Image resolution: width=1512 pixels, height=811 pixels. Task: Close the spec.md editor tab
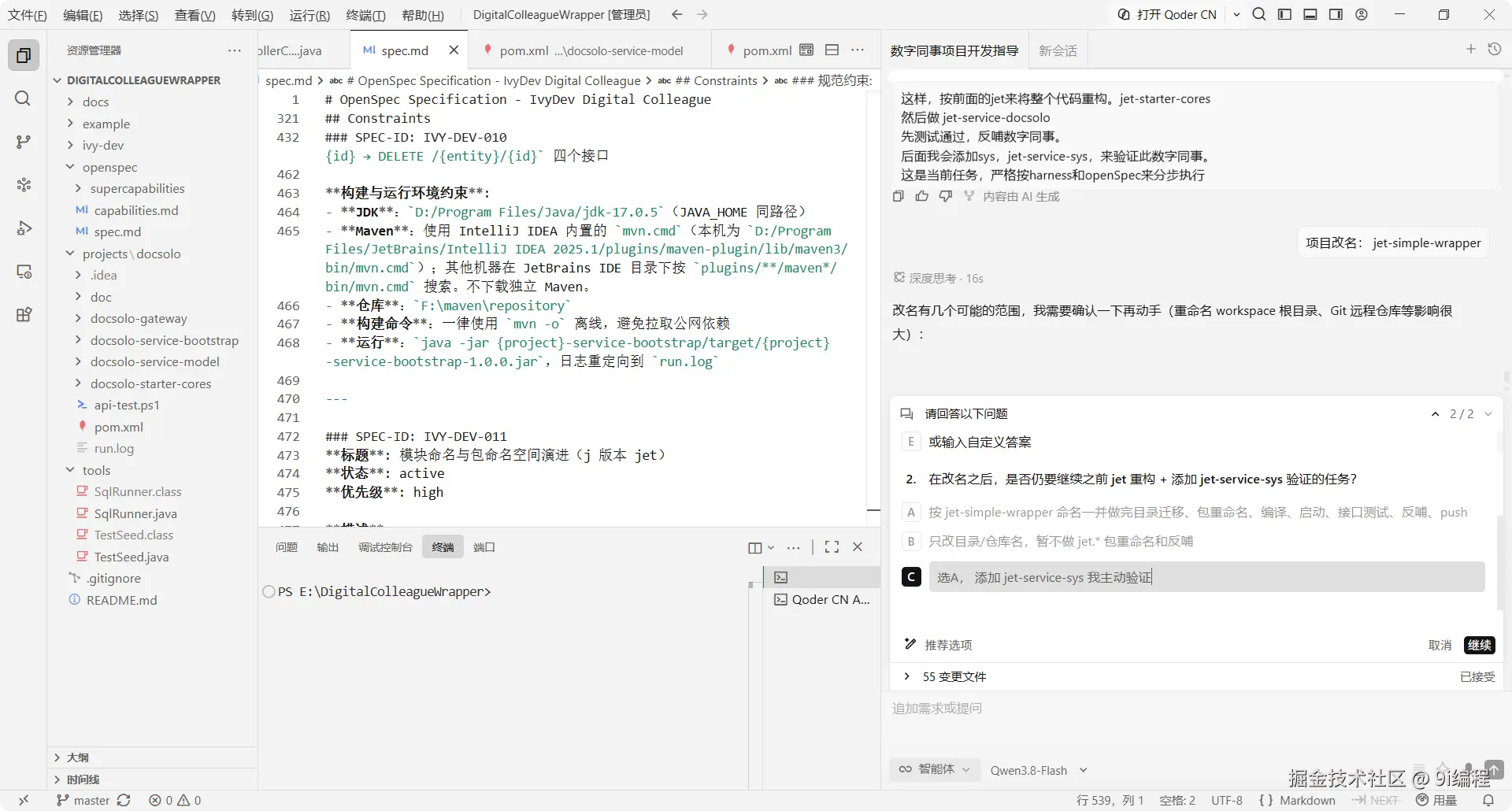point(454,50)
